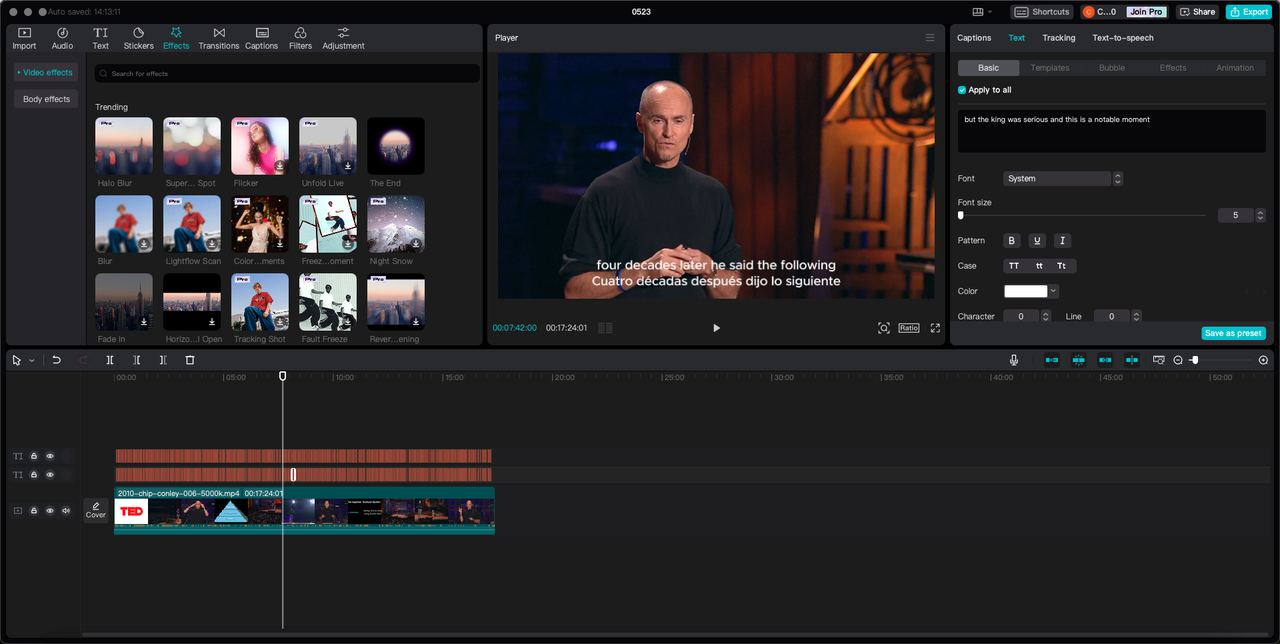Switch to the Tracking tab

1059,38
